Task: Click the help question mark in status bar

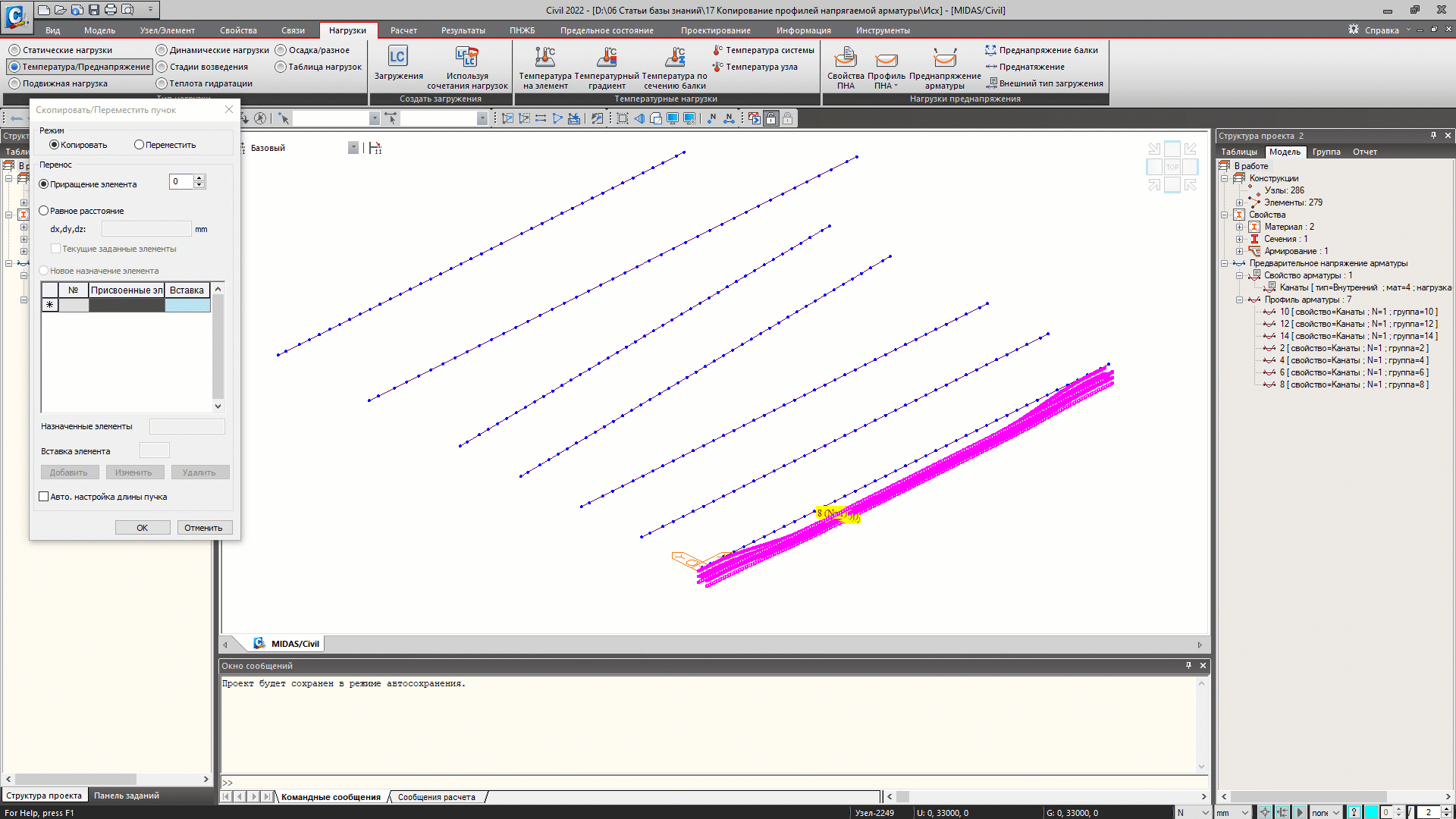Action: [x=1354, y=812]
